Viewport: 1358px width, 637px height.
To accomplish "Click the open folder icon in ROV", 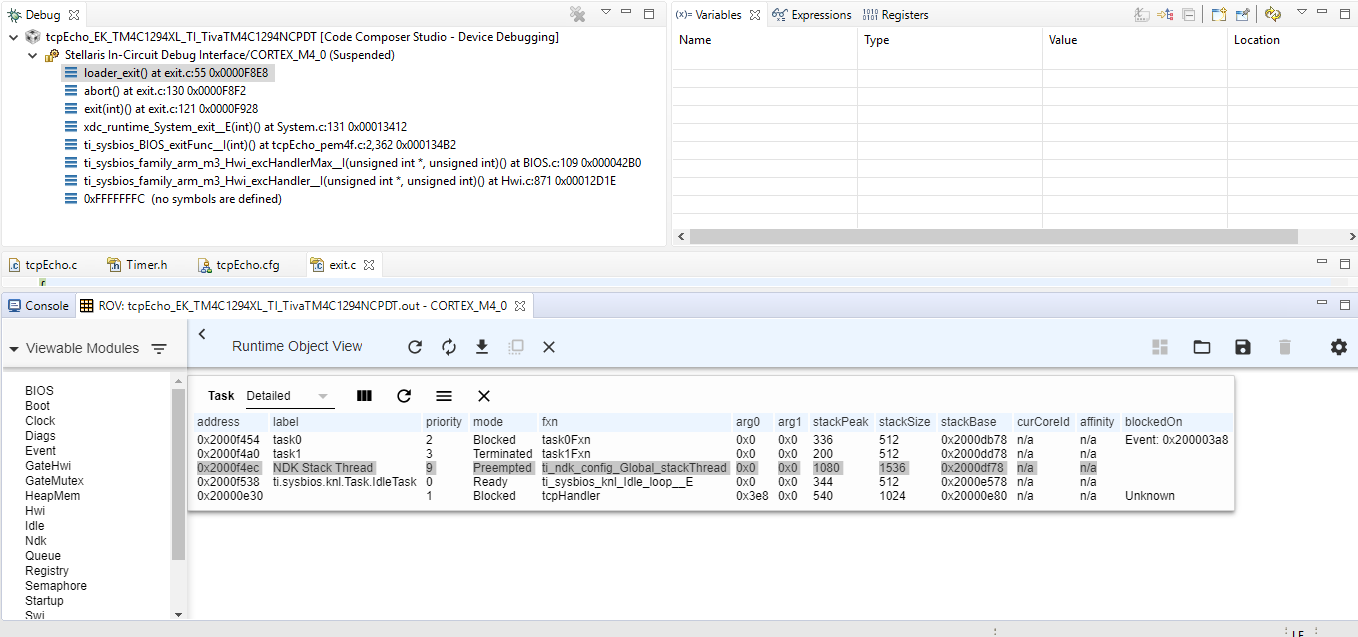I will (1202, 347).
